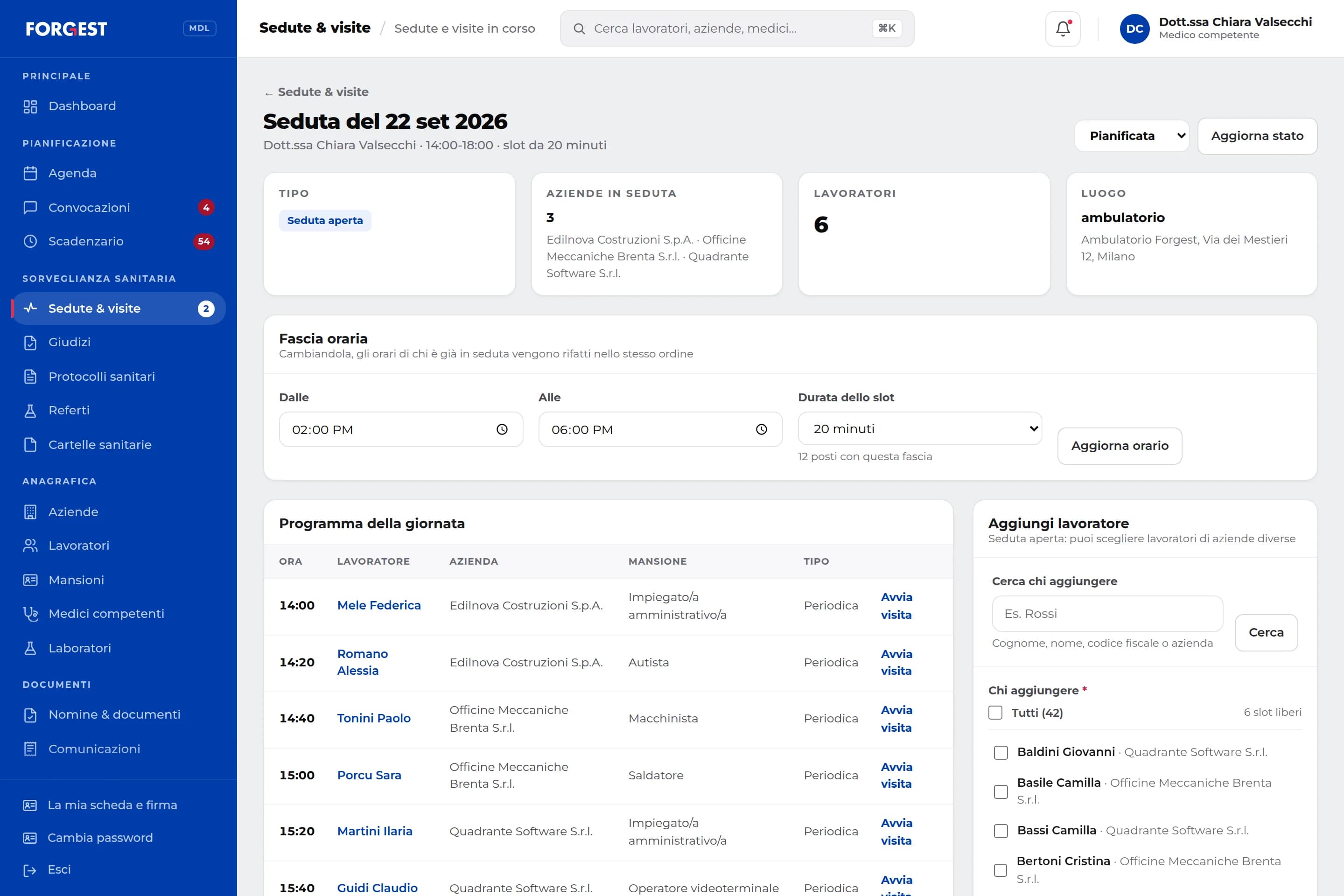Select Baldini Giovanni checkbox
This screenshot has height=896, width=1344.
[x=1001, y=753]
